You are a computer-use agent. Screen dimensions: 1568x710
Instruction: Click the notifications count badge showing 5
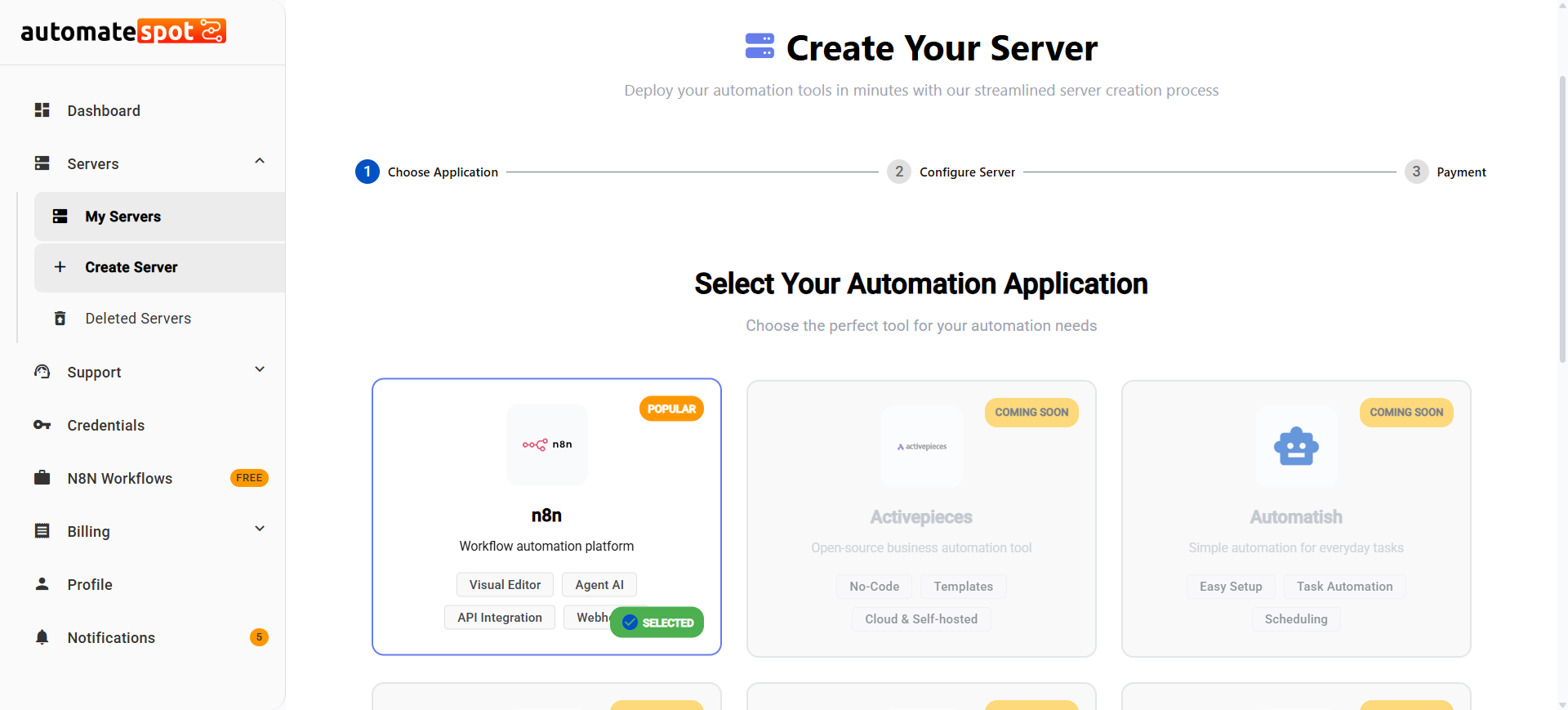259,637
